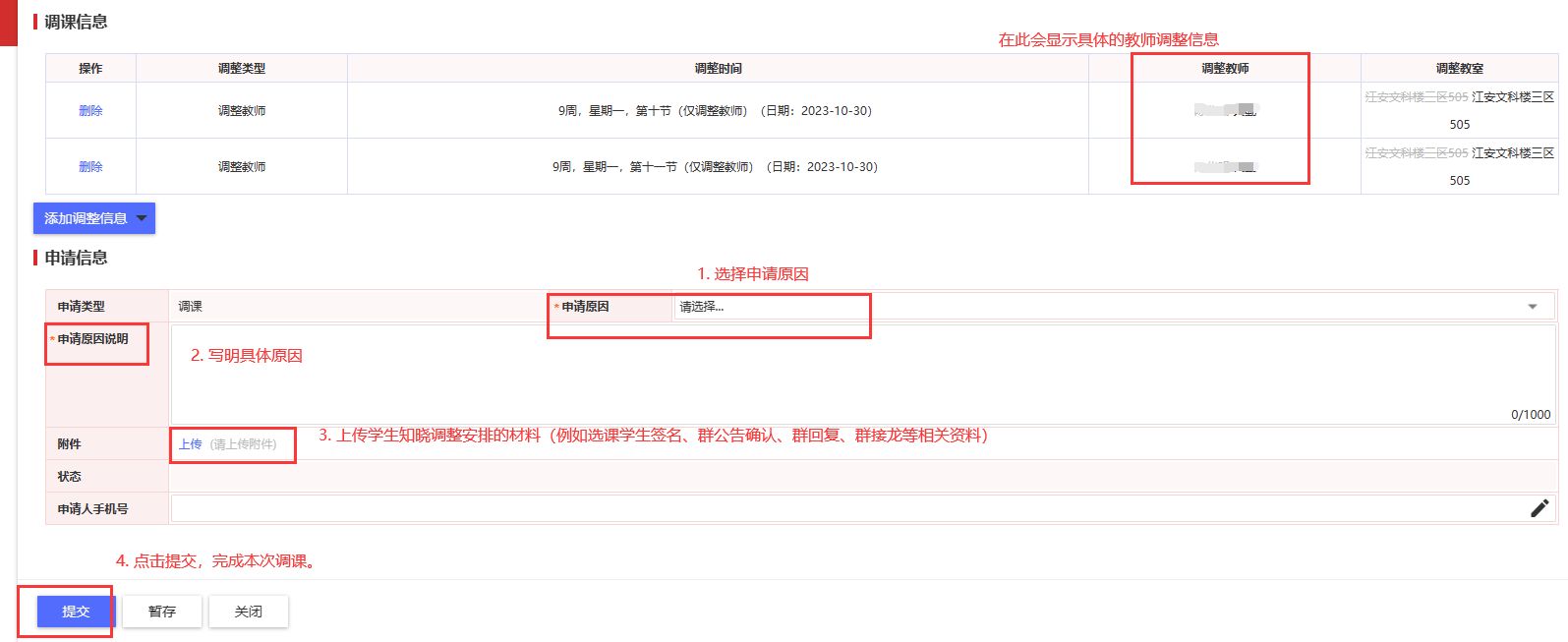Click the 申请类型 调课 value field

[357, 307]
